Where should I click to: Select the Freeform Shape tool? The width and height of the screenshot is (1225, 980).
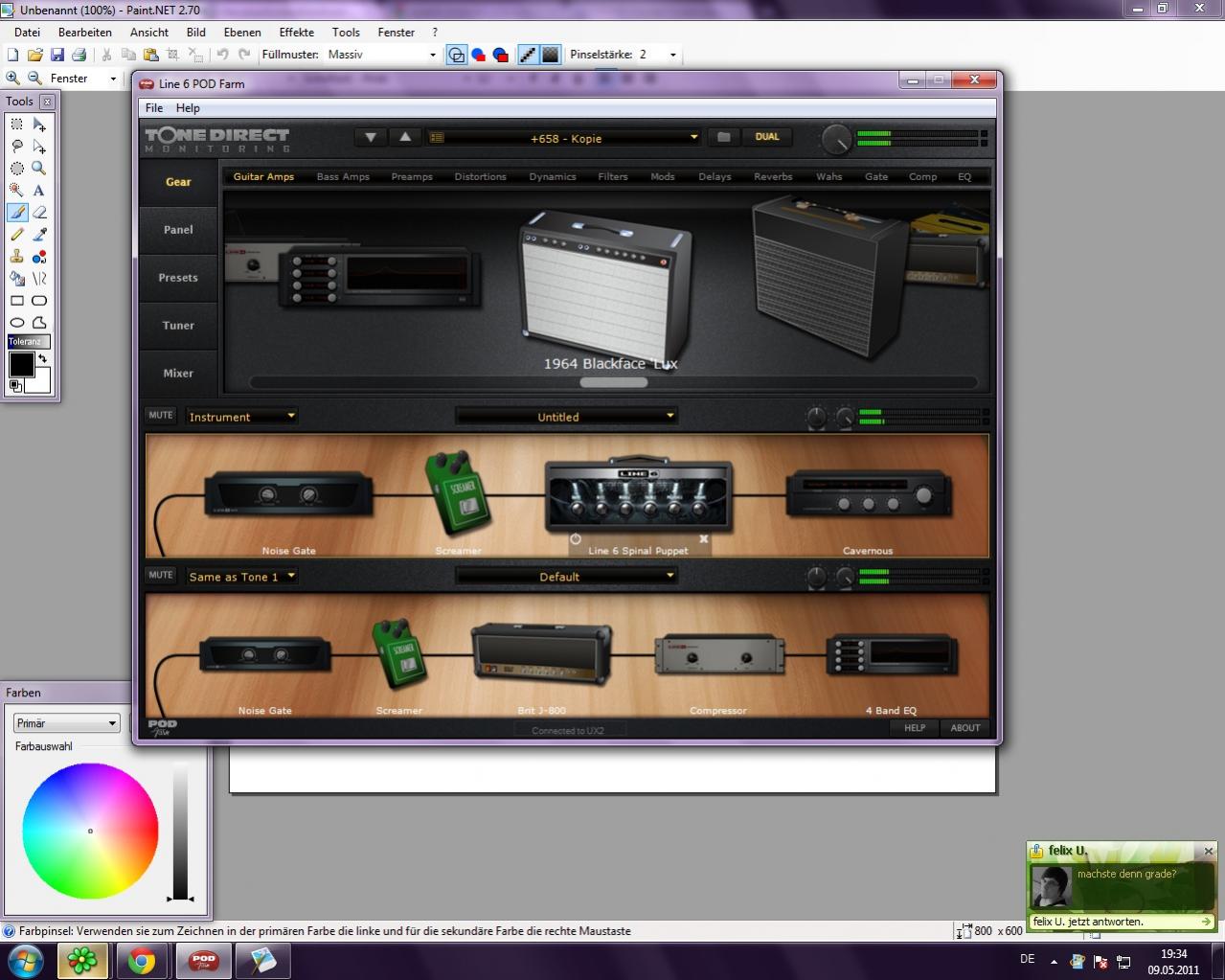coord(39,323)
